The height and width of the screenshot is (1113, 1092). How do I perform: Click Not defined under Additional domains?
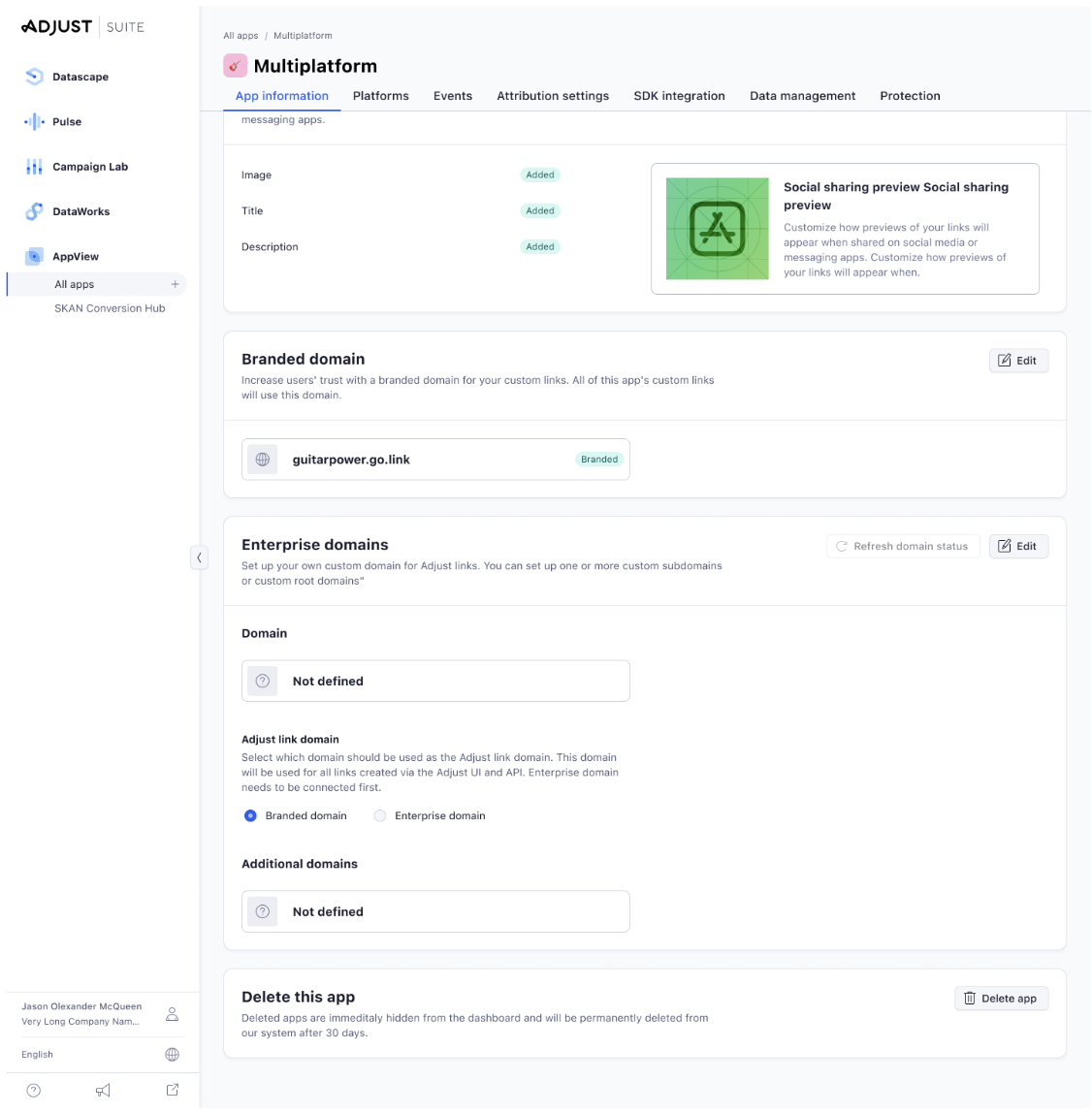click(328, 912)
